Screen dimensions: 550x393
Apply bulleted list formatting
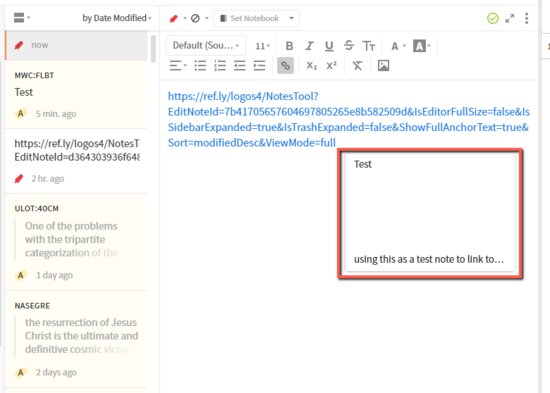(x=200, y=66)
